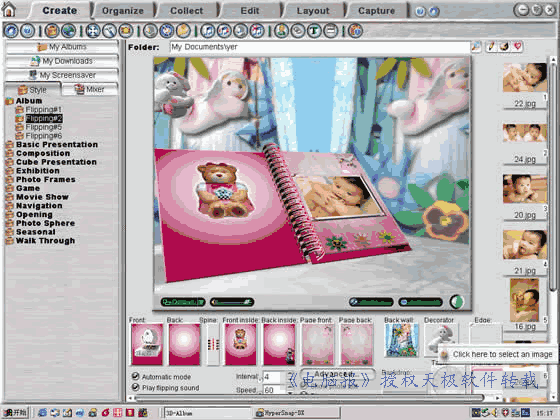Switch to the Organize tab
The width and height of the screenshot is (560, 420).
[123, 11]
